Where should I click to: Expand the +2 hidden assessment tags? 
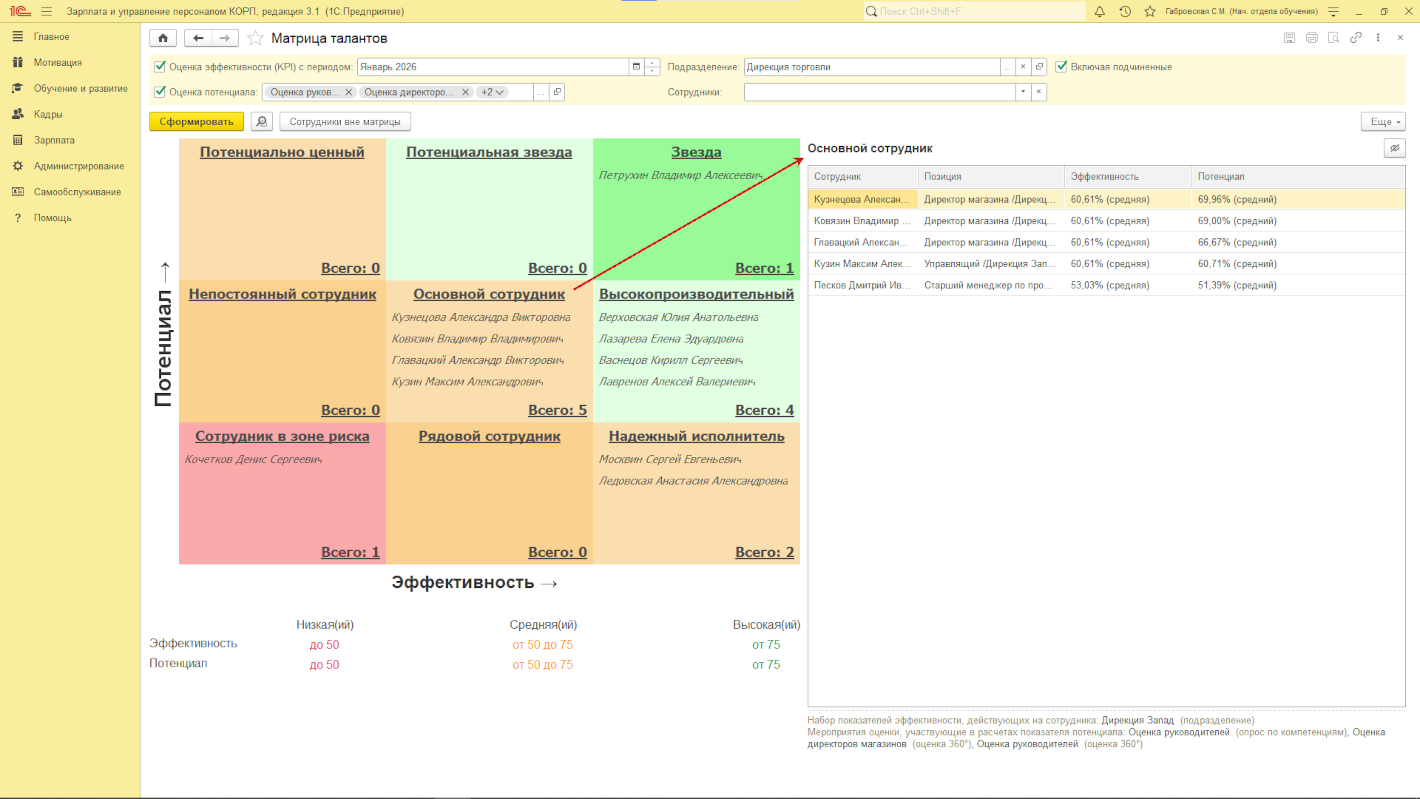tap(492, 92)
